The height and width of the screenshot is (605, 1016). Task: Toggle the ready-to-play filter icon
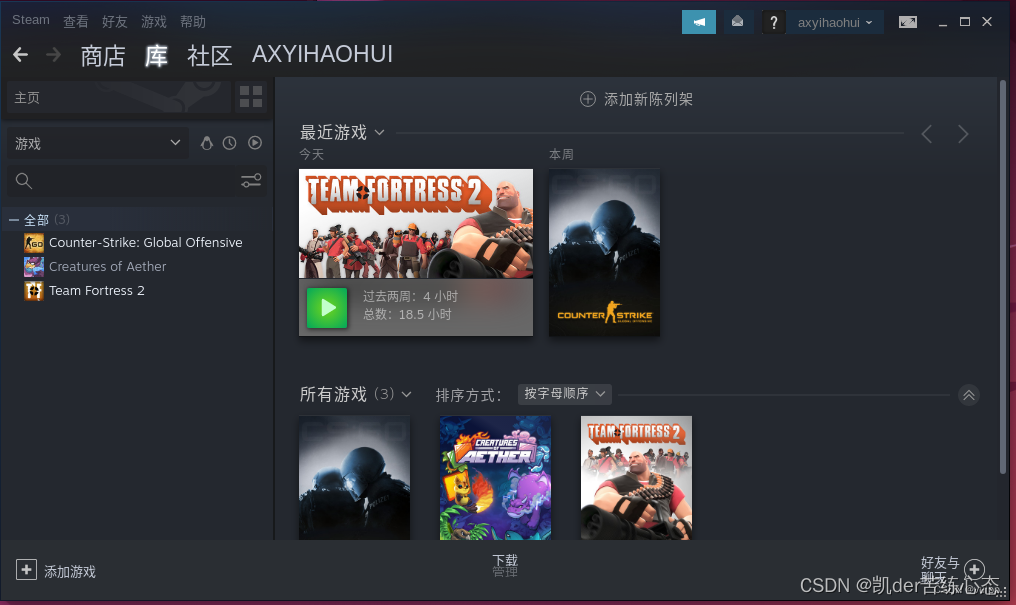point(255,143)
